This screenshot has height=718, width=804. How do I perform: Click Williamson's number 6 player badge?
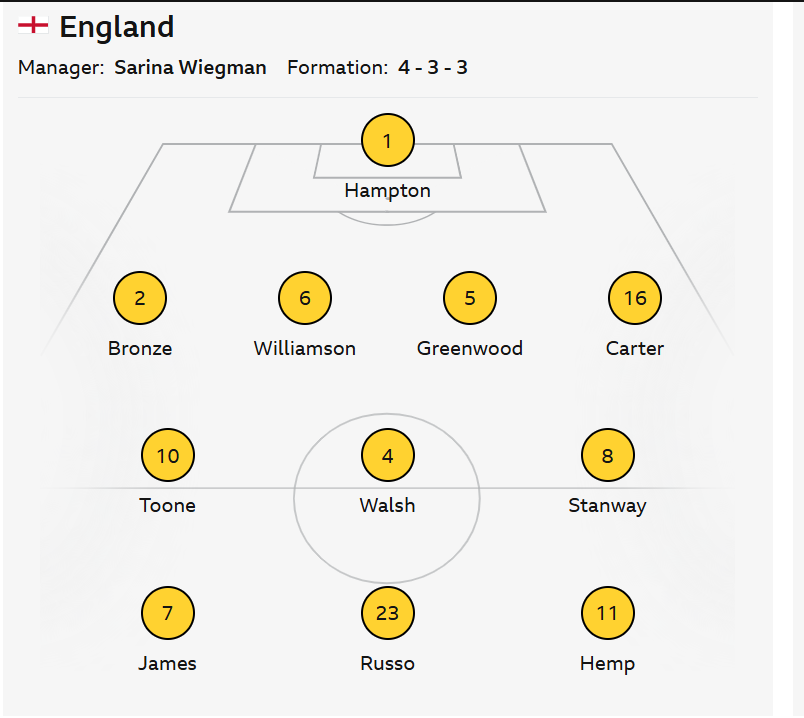pos(305,298)
